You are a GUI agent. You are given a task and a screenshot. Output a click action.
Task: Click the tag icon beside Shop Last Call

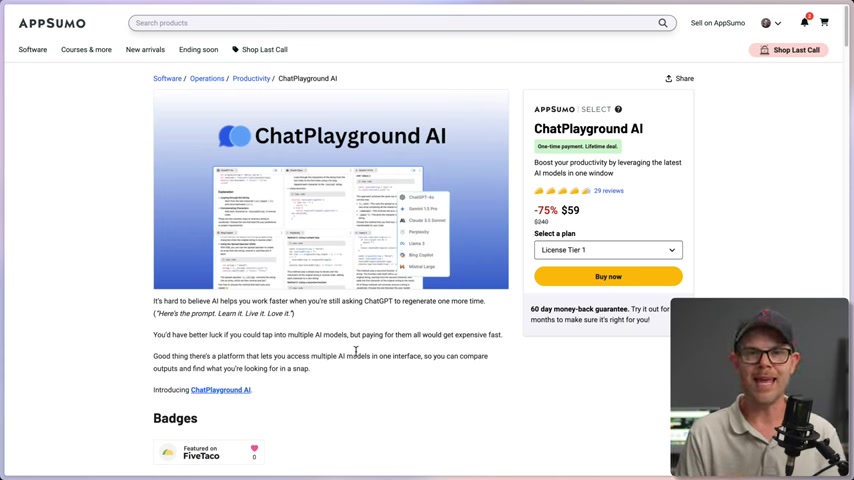tap(235, 50)
